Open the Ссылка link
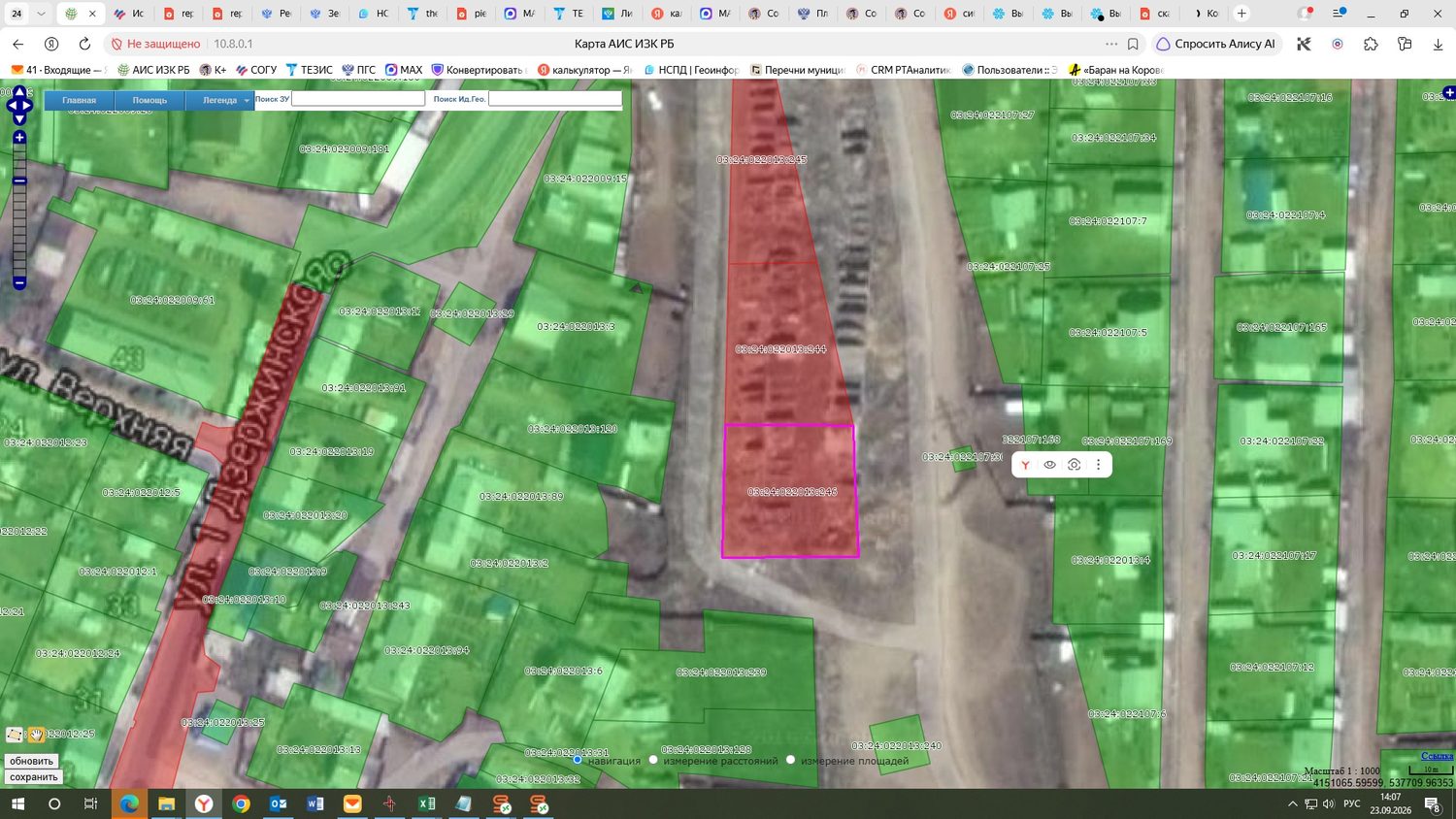1456x819 pixels. coord(1437,756)
